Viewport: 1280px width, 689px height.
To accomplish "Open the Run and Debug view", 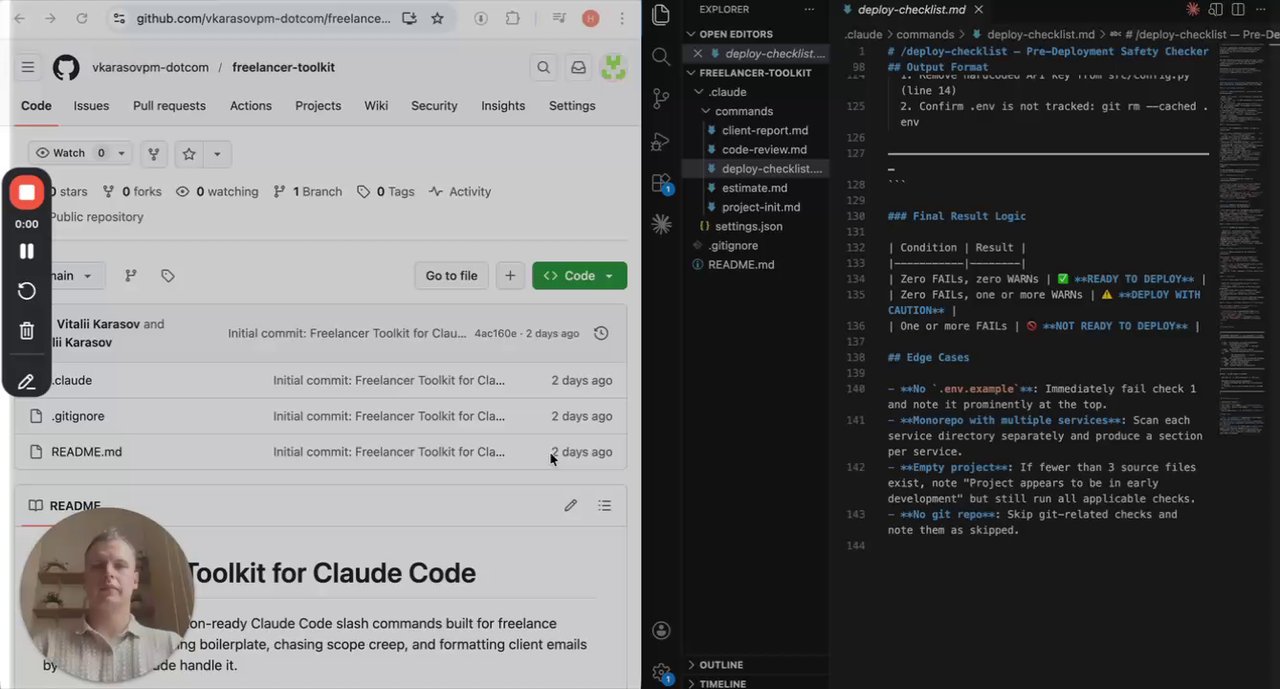I will (x=660, y=140).
